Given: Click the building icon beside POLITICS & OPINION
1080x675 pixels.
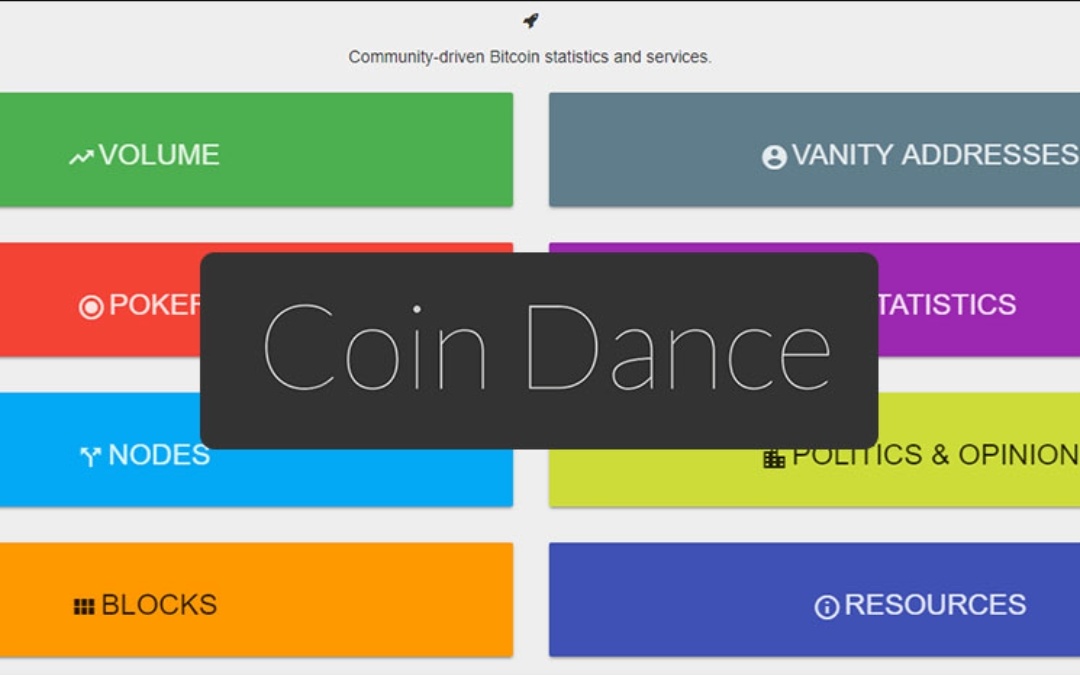Looking at the screenshot, I should pos(774,458).
